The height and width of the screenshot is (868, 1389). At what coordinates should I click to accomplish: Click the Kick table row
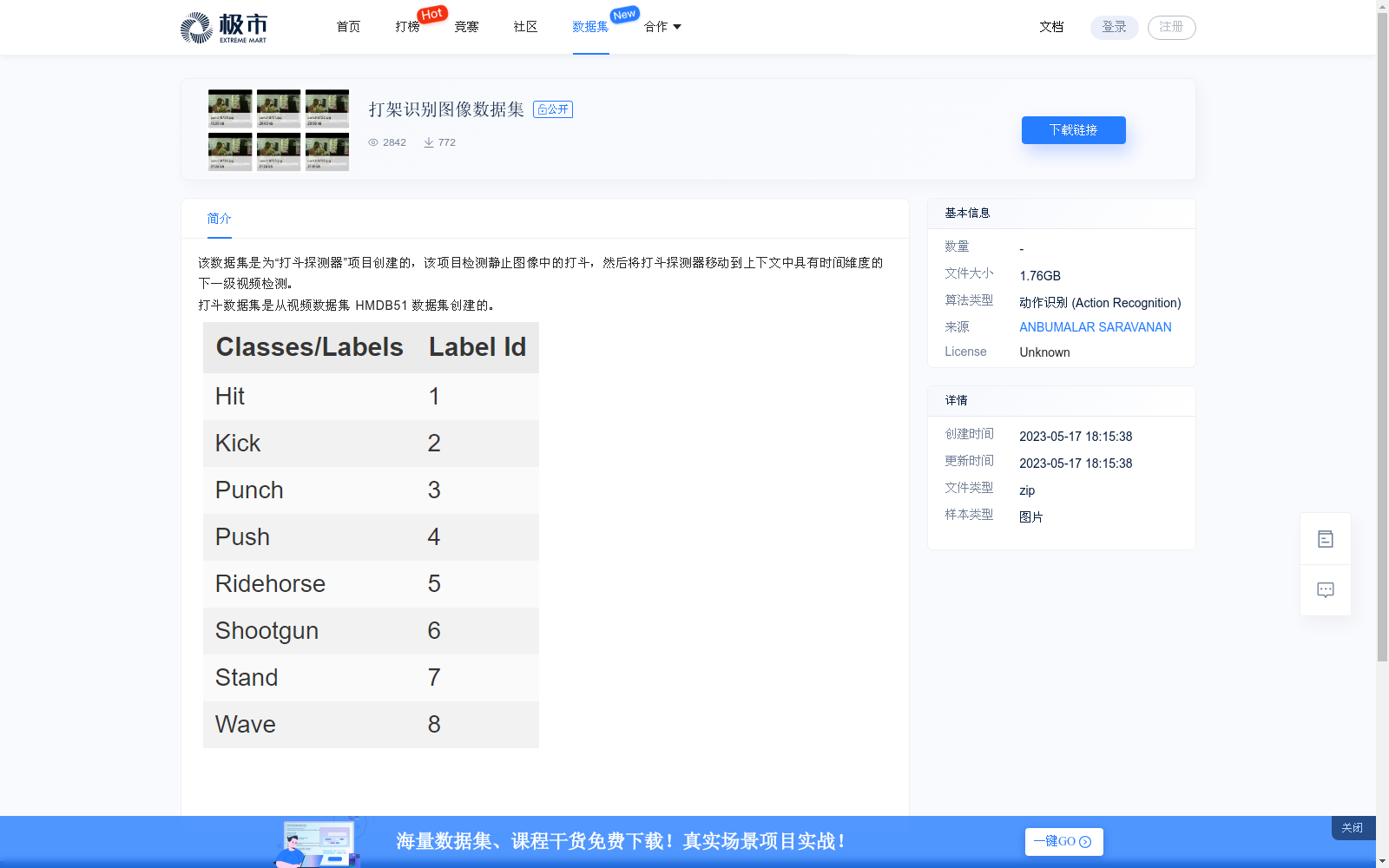point(371,444)
